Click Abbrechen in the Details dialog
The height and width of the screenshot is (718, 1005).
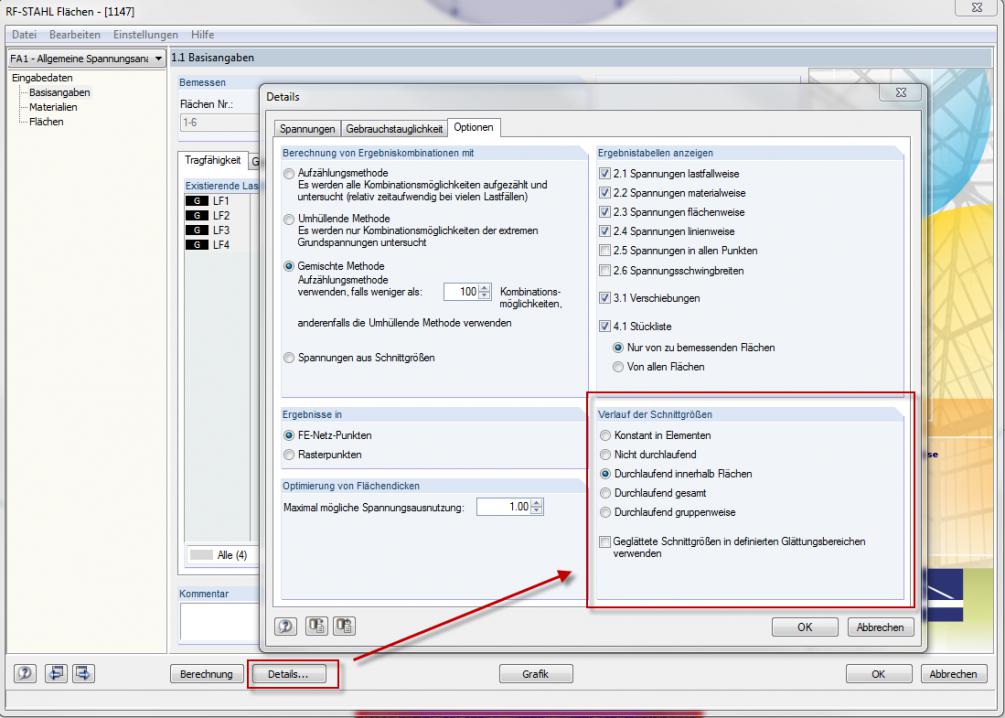tap(880, 627)
